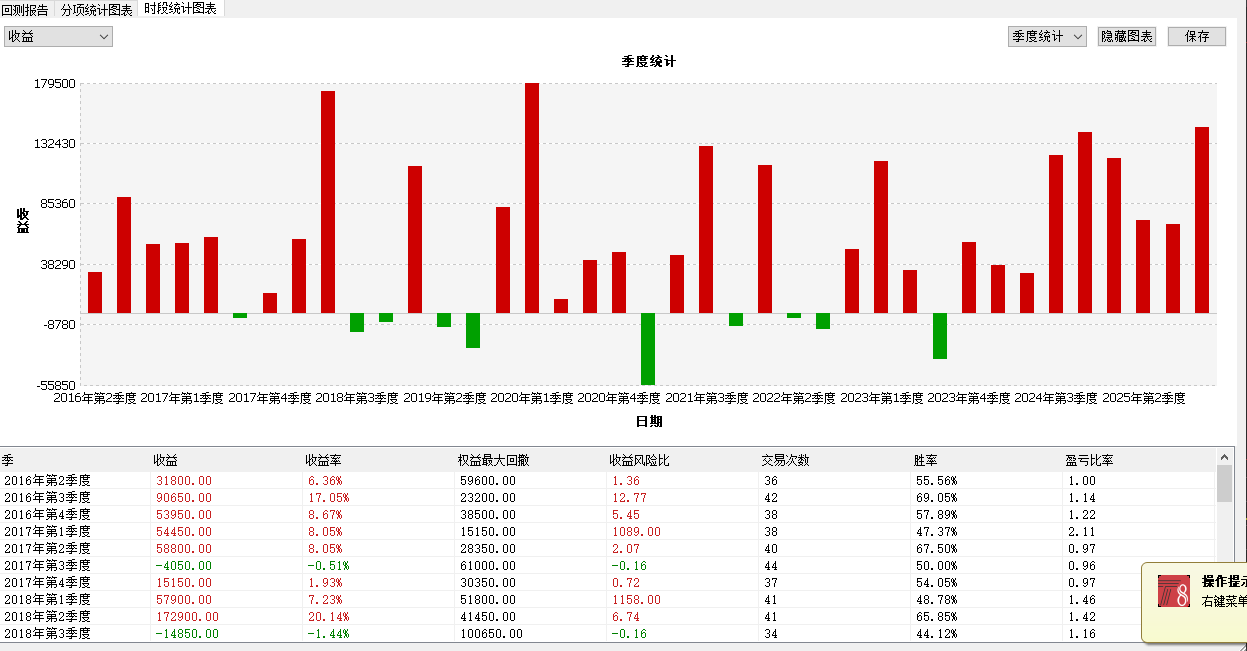Click the scrollbar up arrow in the table
1247x651 pixels.
coord(1224,455)
